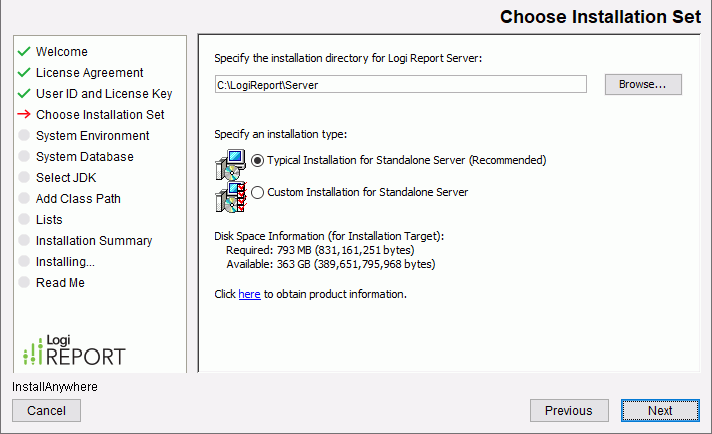Viewport: 712px width, 434px height.
Task: Click the green checkmark beside License Agreement
Action: click(24, 73)
